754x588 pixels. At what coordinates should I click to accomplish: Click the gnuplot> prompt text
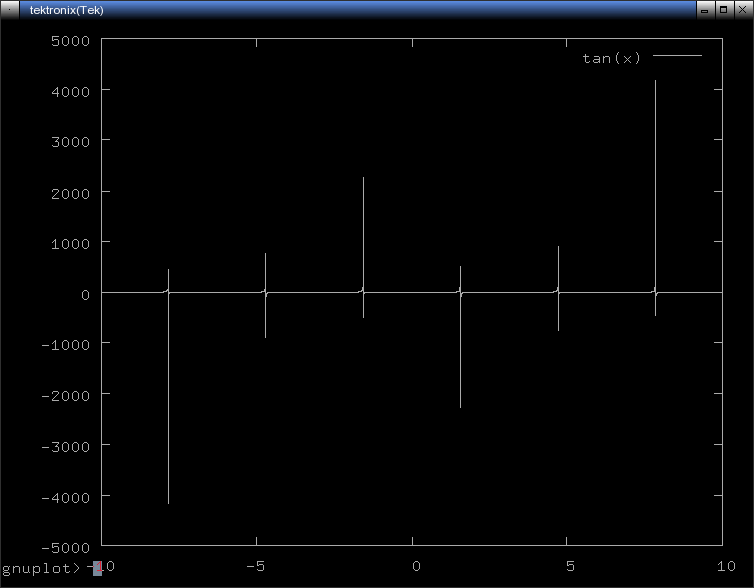[x=41, y=568]
